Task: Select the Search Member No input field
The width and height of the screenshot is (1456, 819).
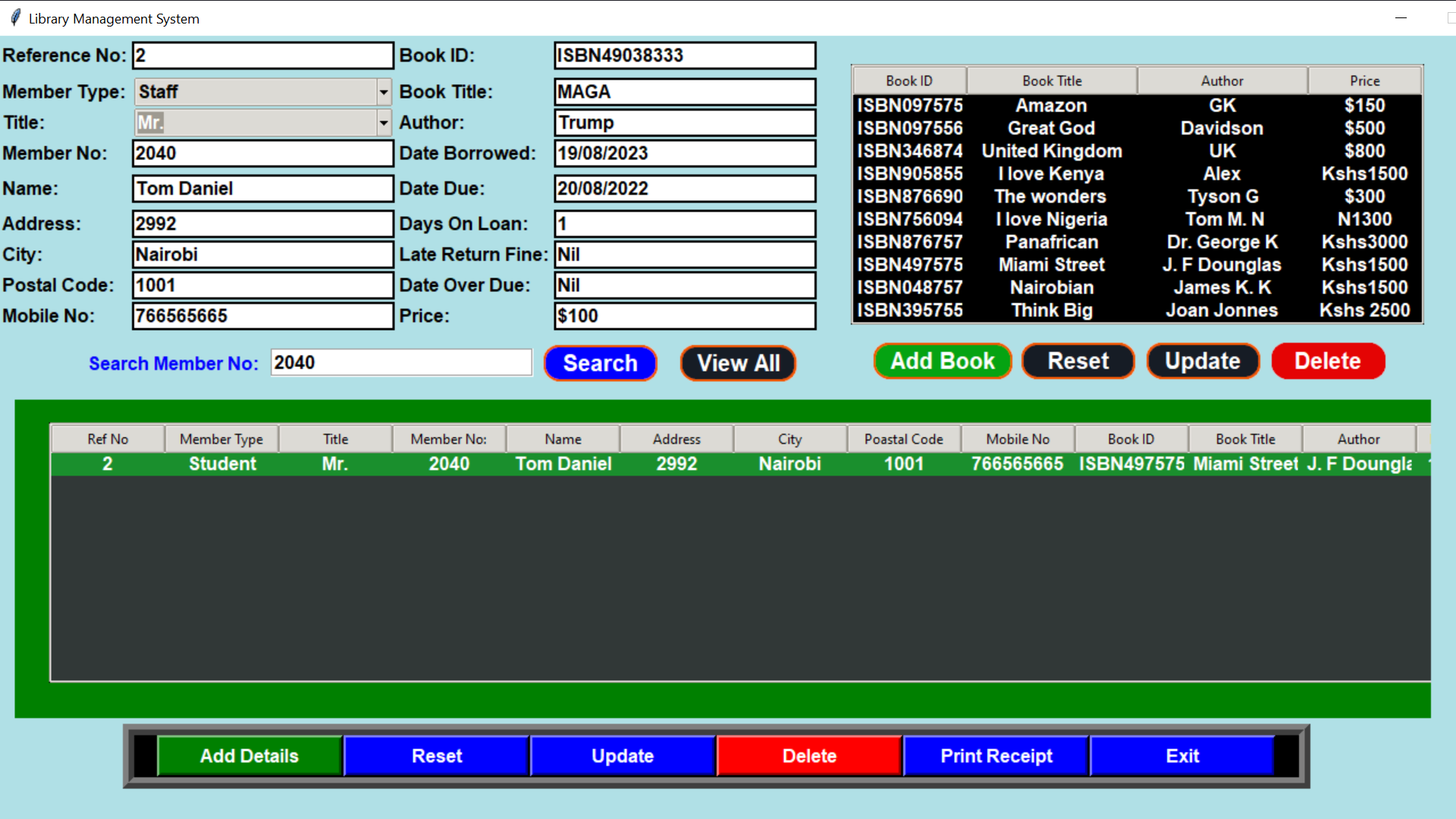Action: click(x=401, y=362)
